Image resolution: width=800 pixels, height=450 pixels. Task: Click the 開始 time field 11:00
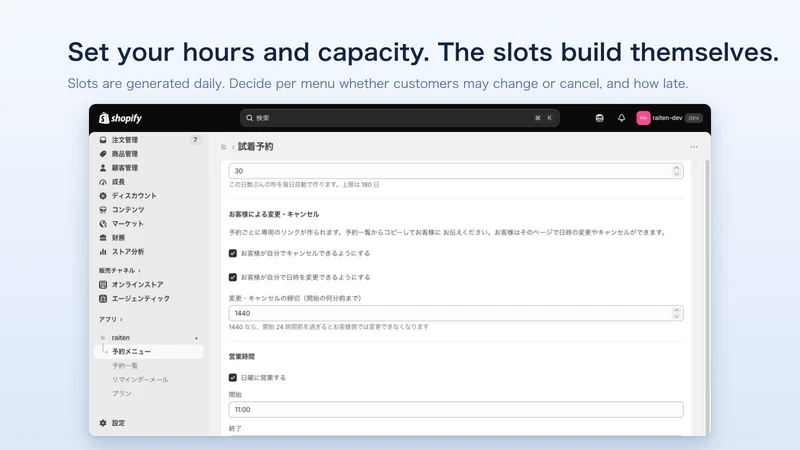pos(456,410)
